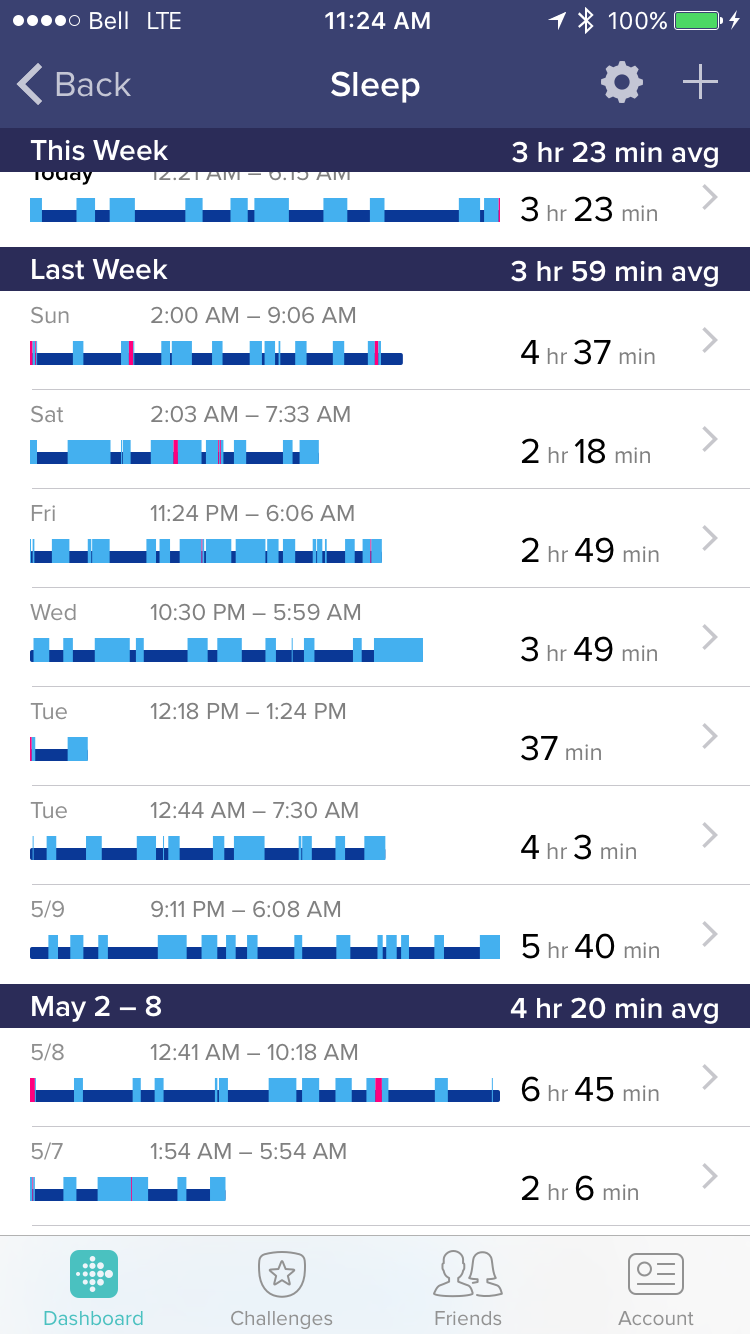
Task: Select Tuesday 12:44 AM sleep graph
Action: (208, 849)
